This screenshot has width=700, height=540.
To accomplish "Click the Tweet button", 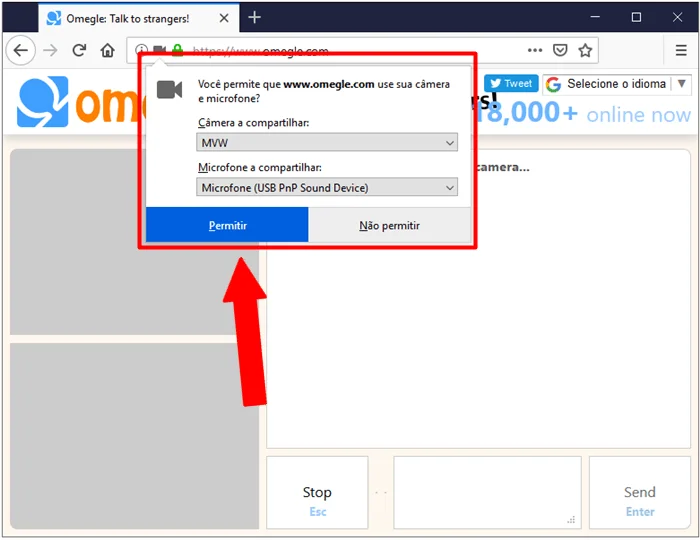I will click(511, 83).
